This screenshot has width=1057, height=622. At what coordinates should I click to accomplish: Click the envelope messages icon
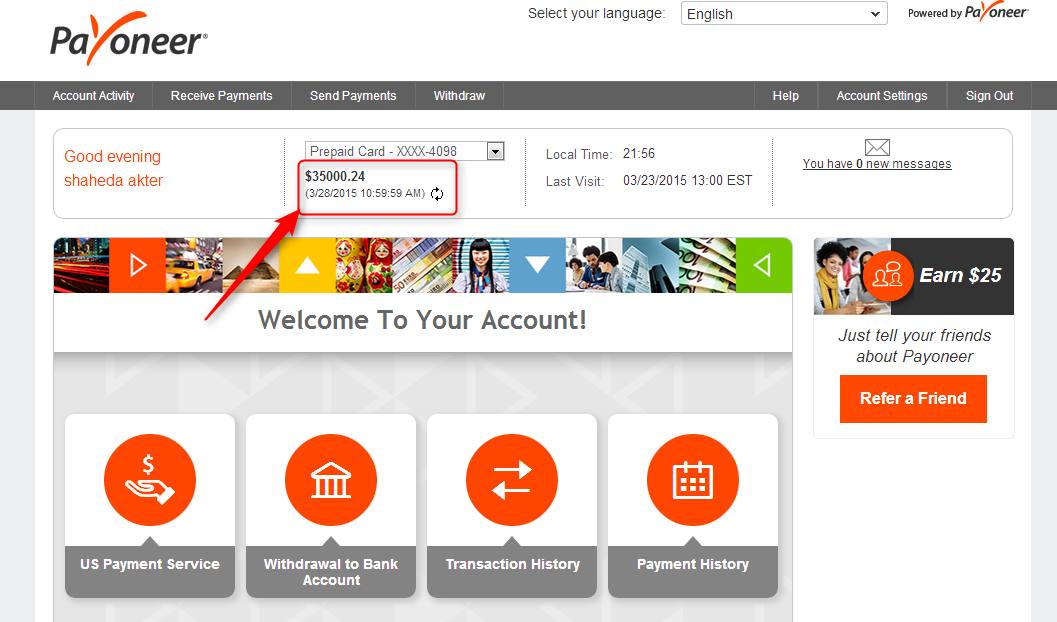click(877, 147)
